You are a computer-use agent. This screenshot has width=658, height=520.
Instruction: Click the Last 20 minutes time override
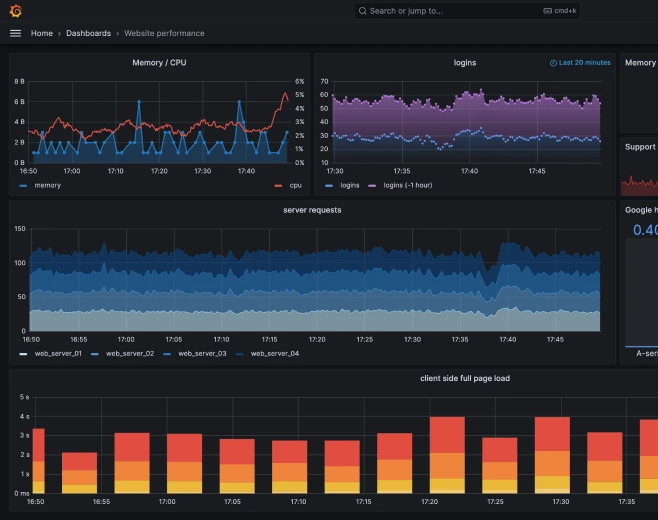pos(580,63)
